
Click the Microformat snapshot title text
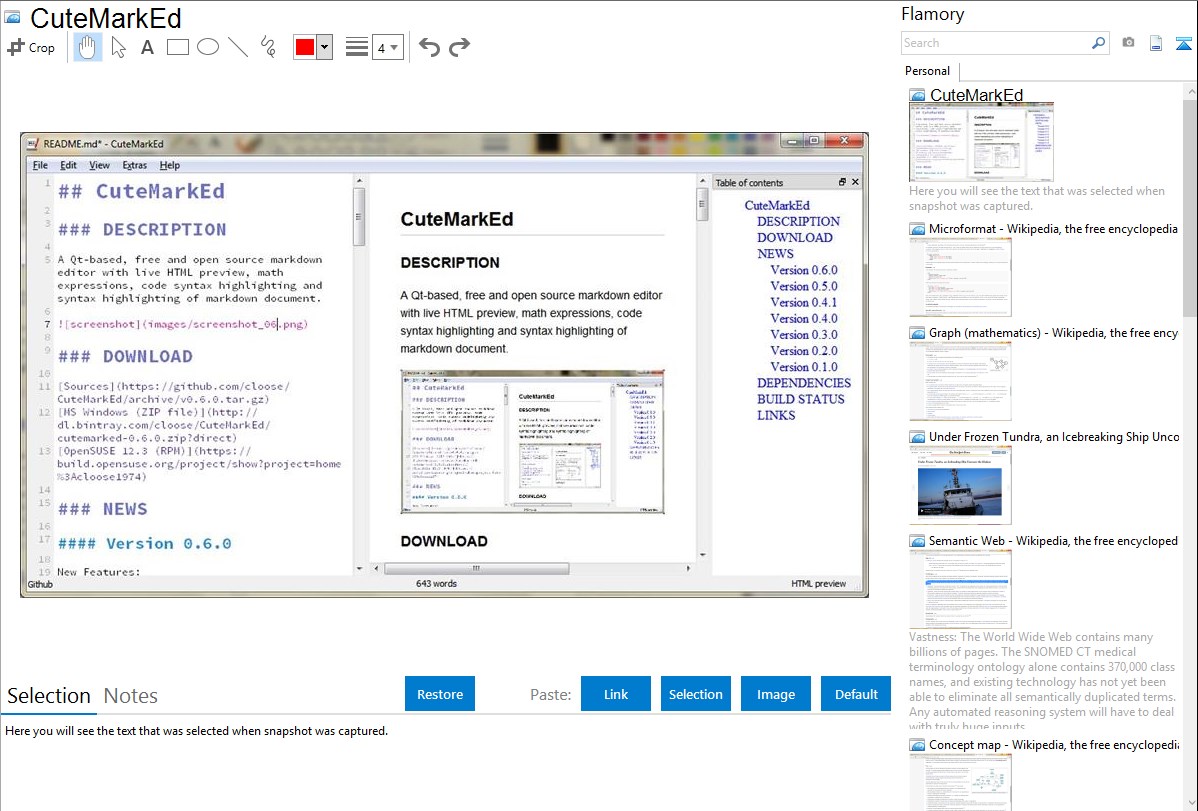pyautogui.click(x=1053, y=229)
